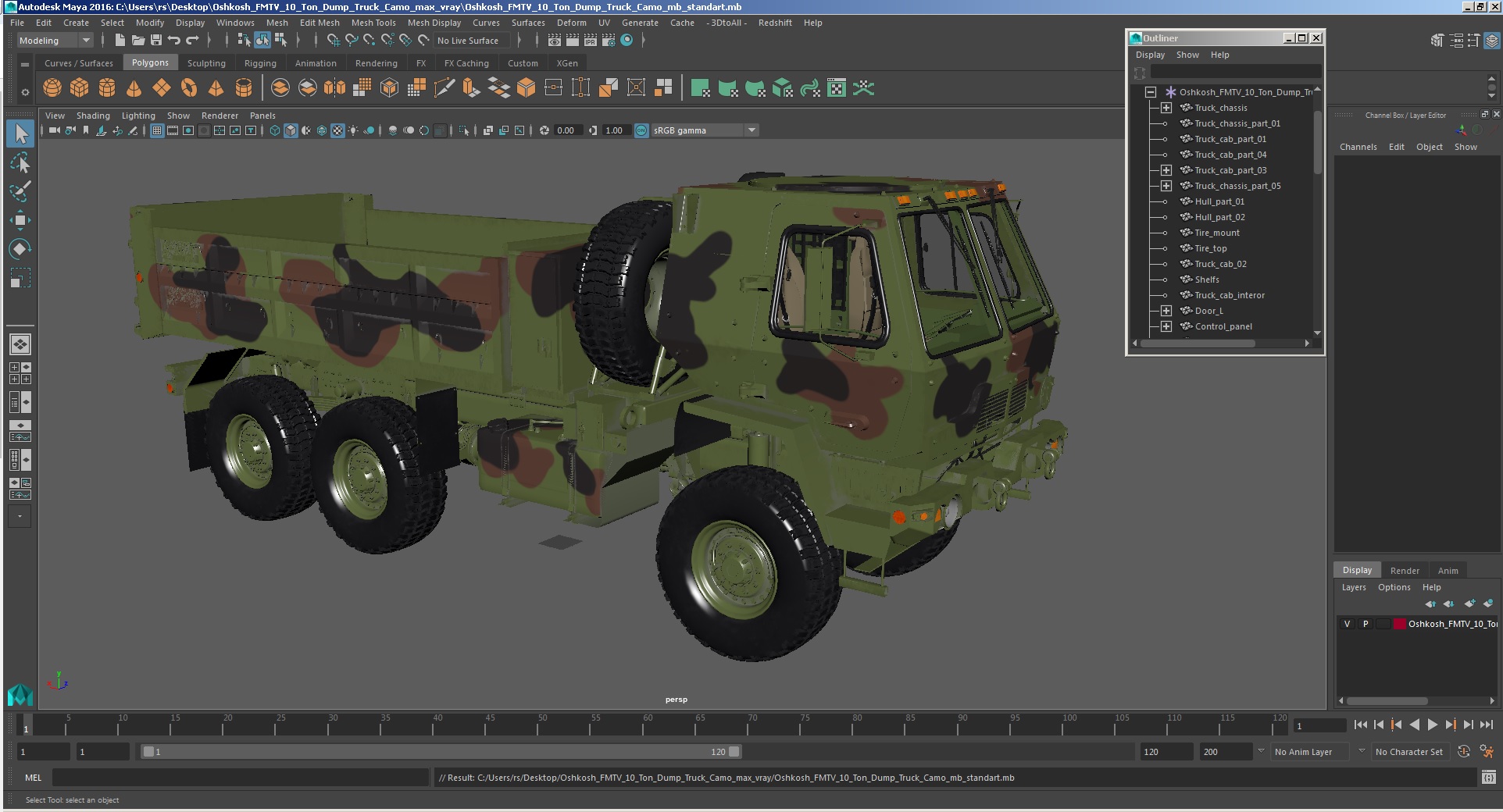Click the UV checker texture shelf icon
The width and height of the screenshot is (1503, 812).
click(x=837, y=88)
